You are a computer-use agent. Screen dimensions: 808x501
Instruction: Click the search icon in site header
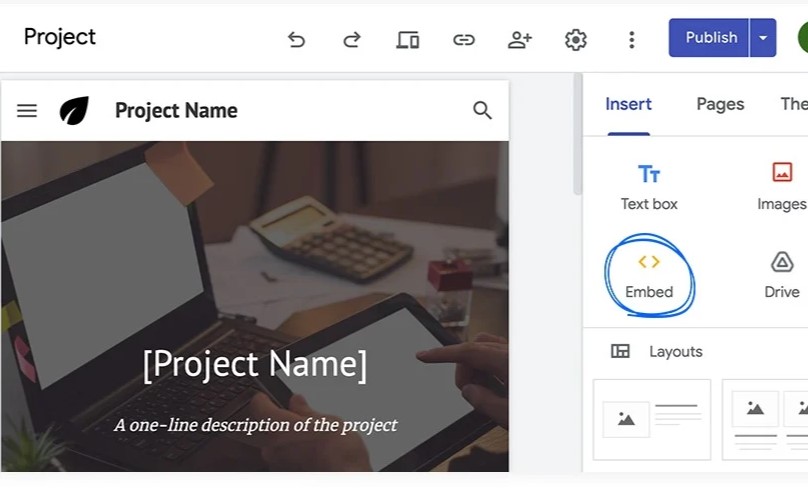click(x=482, y=111)
